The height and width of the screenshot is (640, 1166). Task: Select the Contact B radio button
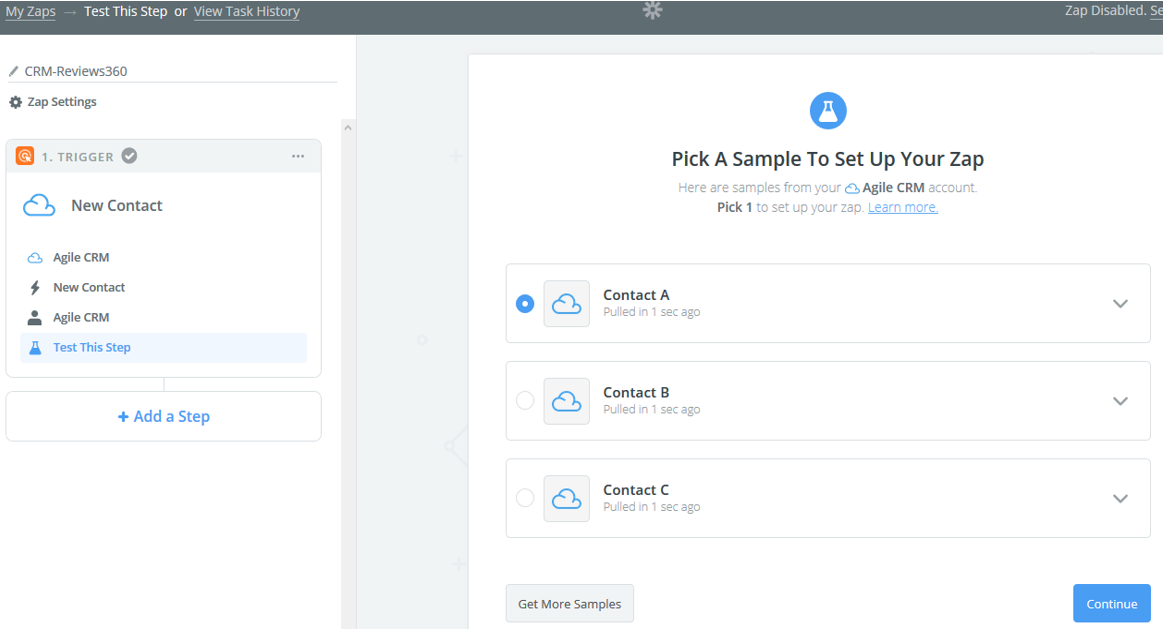tap(525, 401)
